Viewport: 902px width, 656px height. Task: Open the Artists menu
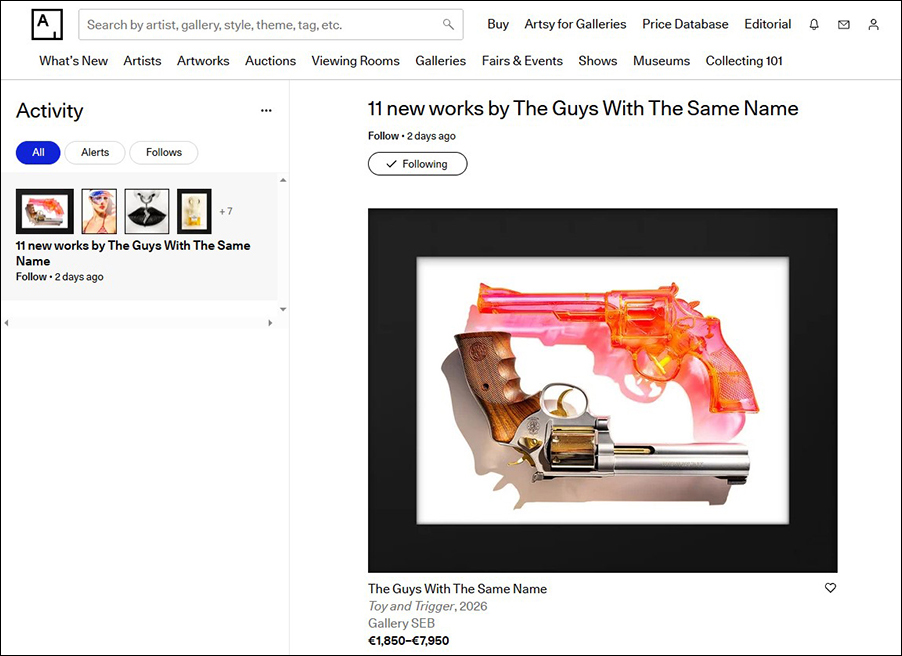(142, 61)
